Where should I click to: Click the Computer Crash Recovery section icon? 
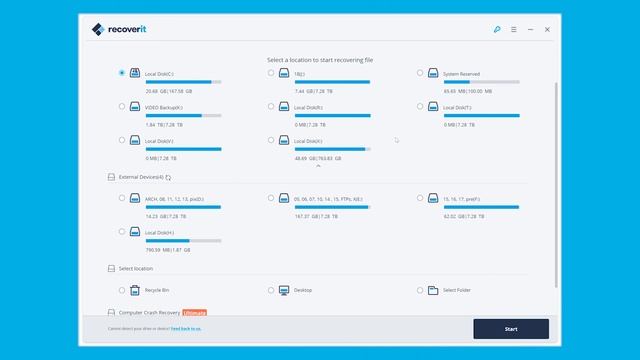coord(111,312)
